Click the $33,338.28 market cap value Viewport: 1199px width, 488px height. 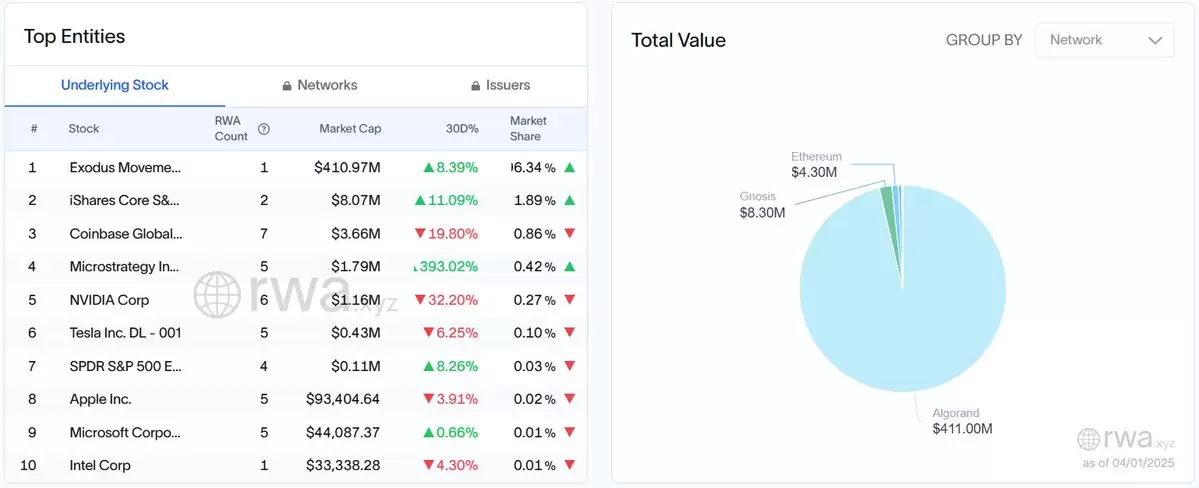pos(343,465)
